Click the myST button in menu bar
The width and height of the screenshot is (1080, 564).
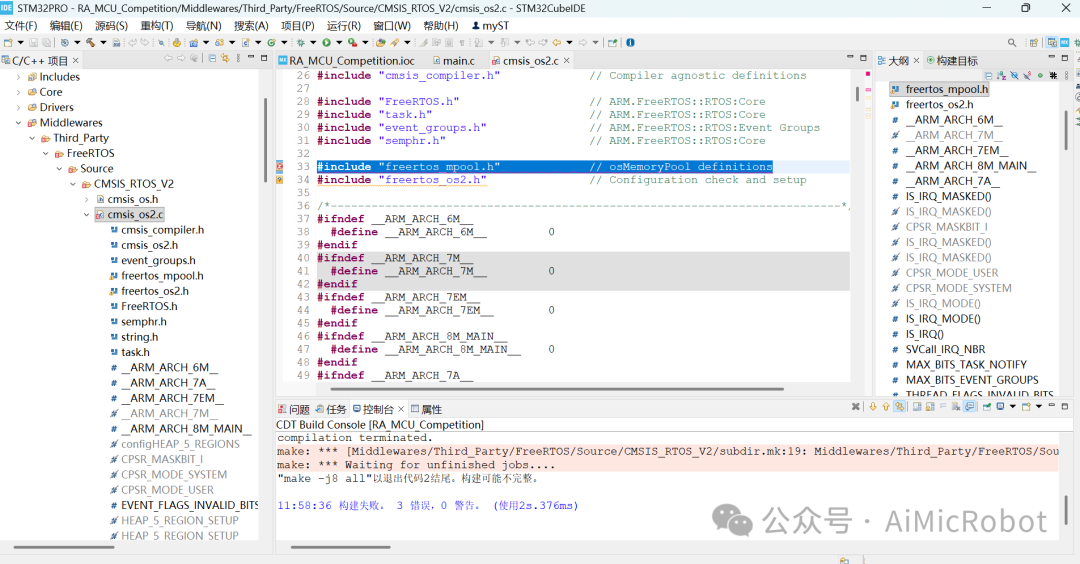tap(490, 25)
